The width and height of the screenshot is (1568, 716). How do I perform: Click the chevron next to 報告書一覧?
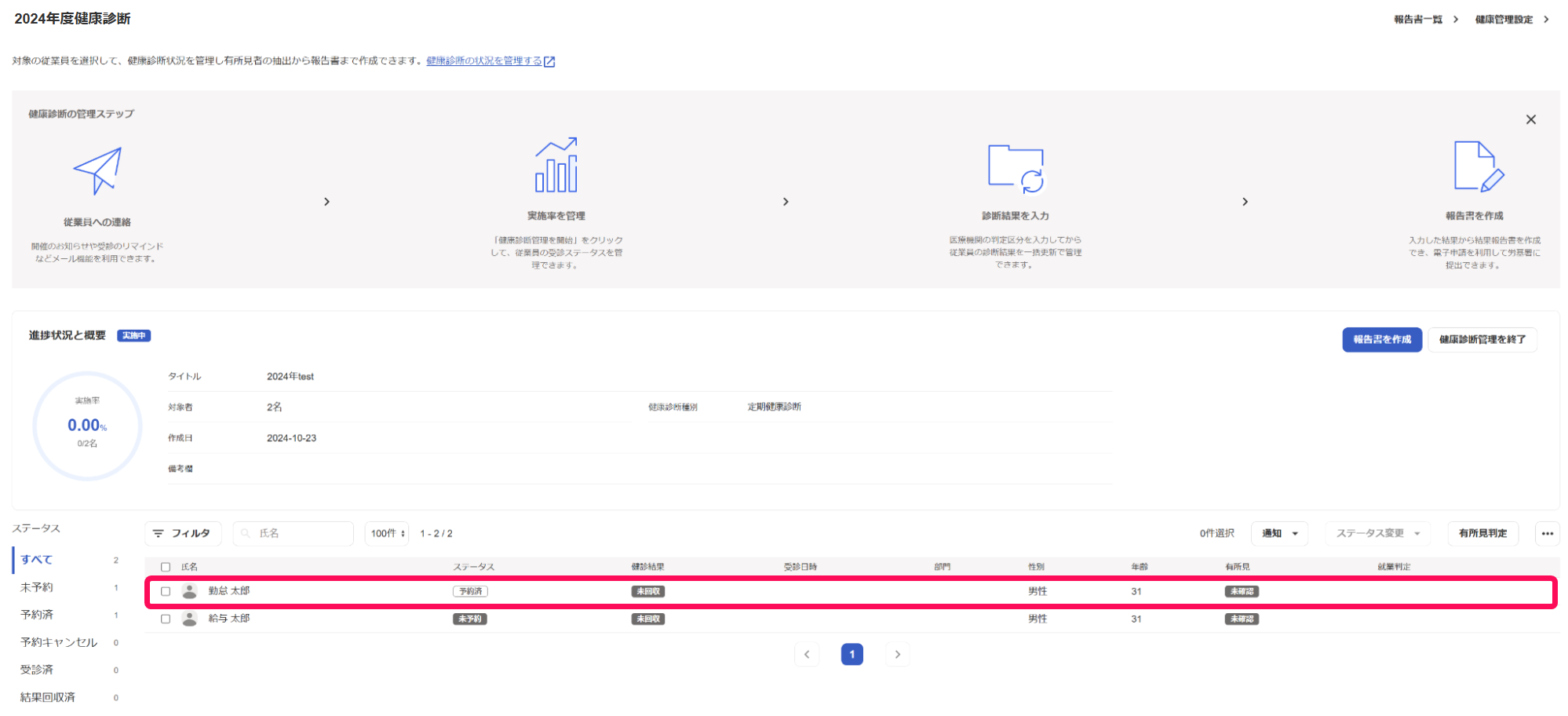pyautogui.click(x=1456, y=20)
